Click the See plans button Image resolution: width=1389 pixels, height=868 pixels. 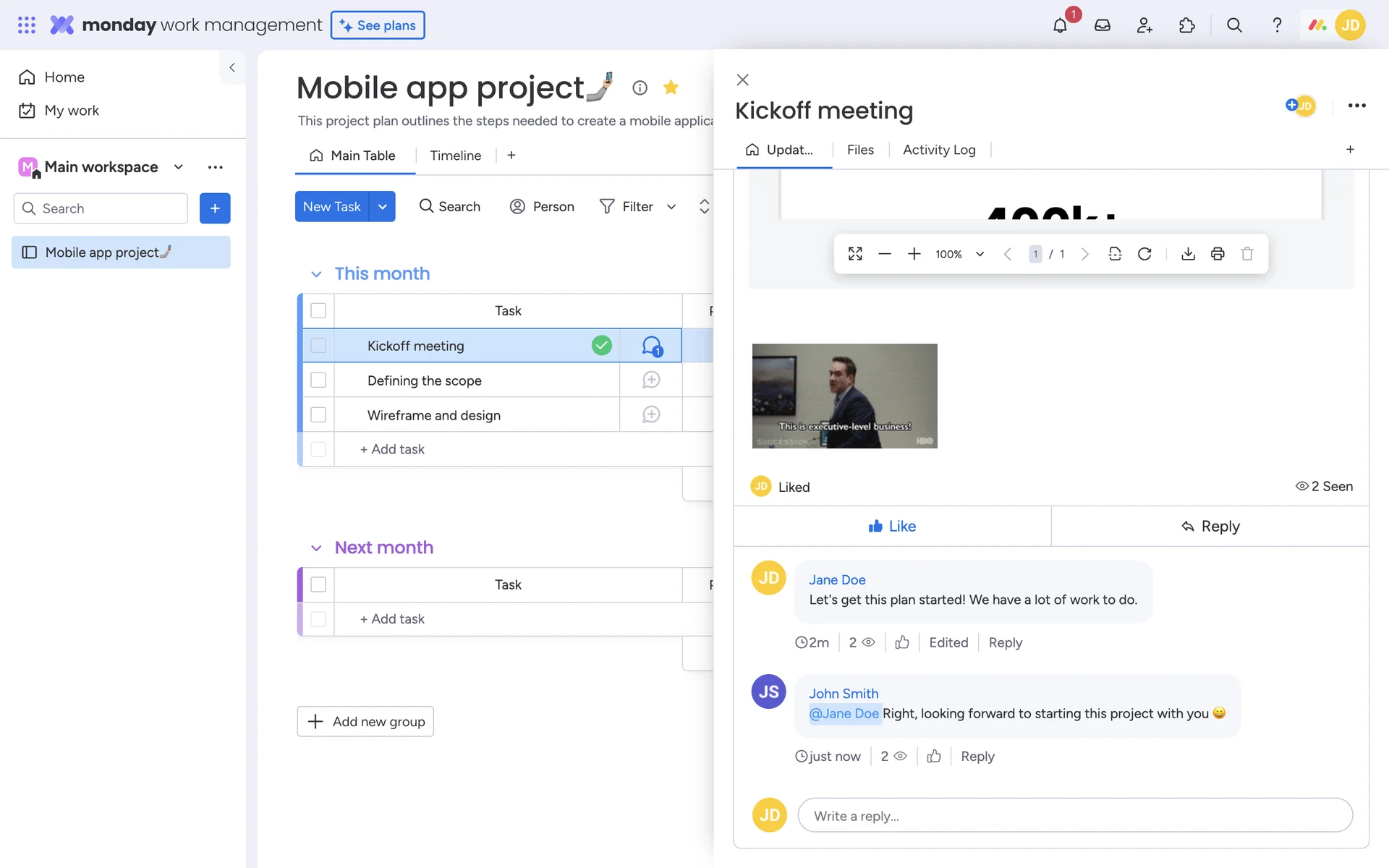click(x=378, y=25)
